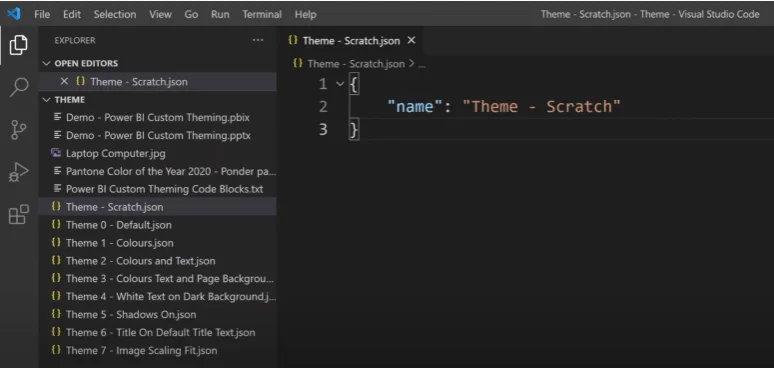Click JSON braces icon on editor tab
Screen dimensions: 774x368
pos(293,40)
